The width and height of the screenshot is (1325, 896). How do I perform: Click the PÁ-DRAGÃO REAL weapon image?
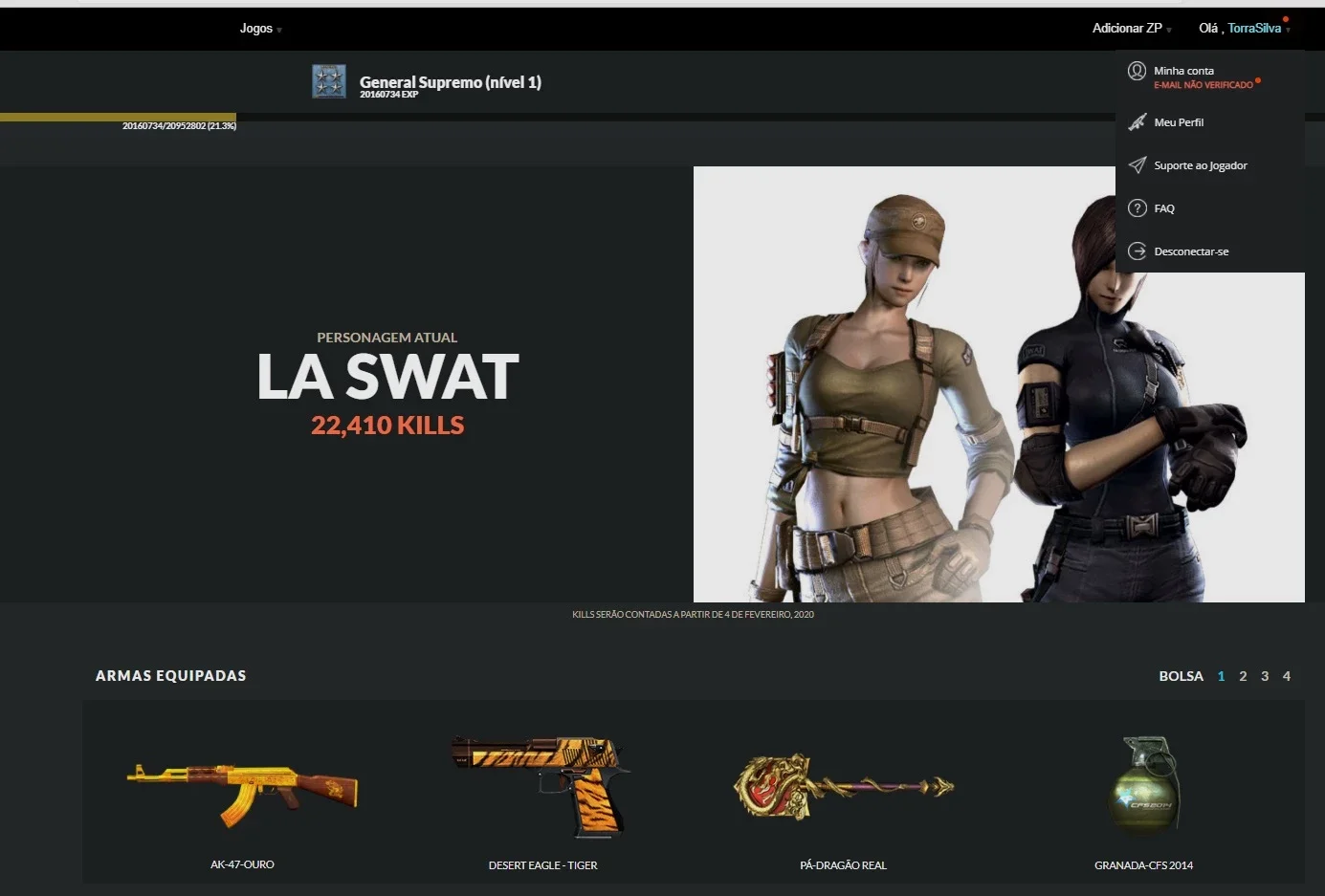(x=843, y=786)
